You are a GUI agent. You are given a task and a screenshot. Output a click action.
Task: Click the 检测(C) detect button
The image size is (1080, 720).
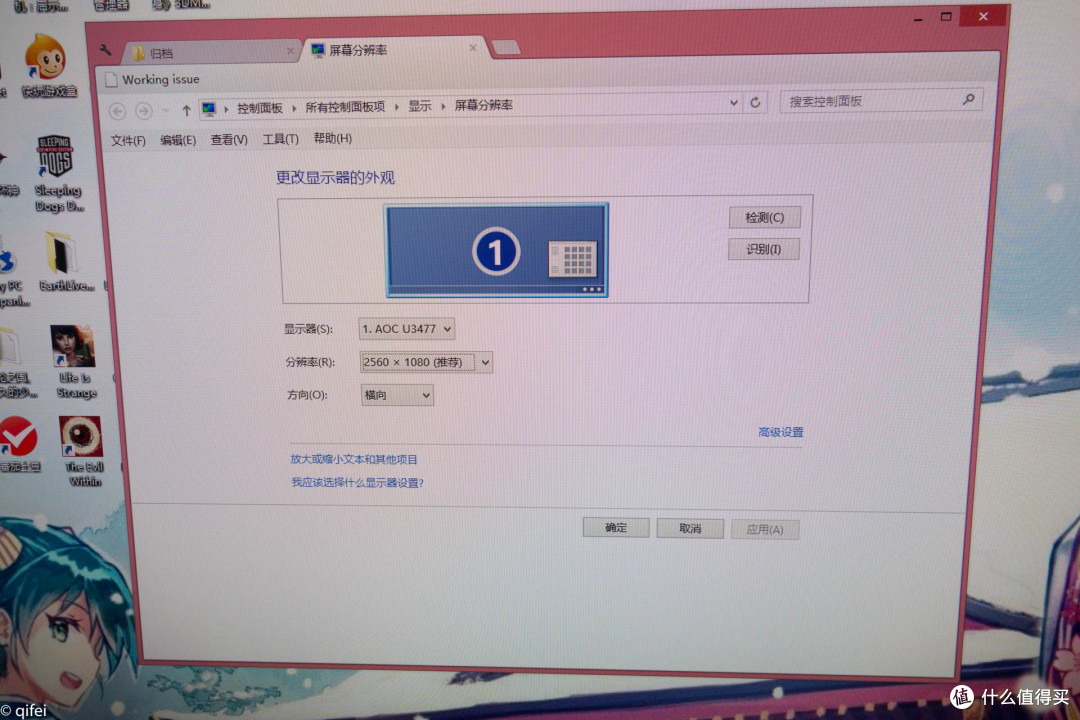point(765,217)
